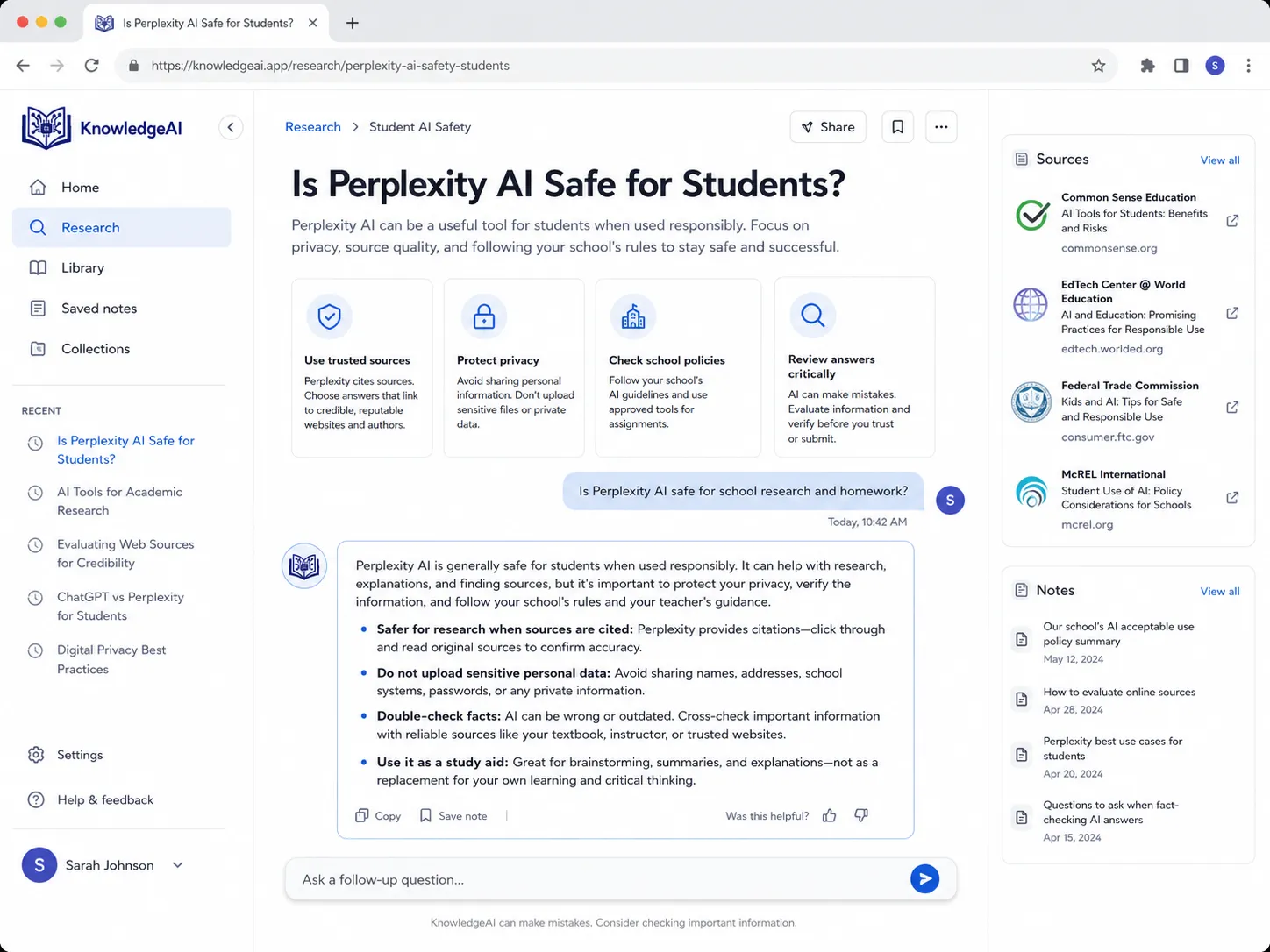1270x952 pixels.
Task: Click the browser back button
Action: pyautogui.click(x=23, y=66)
